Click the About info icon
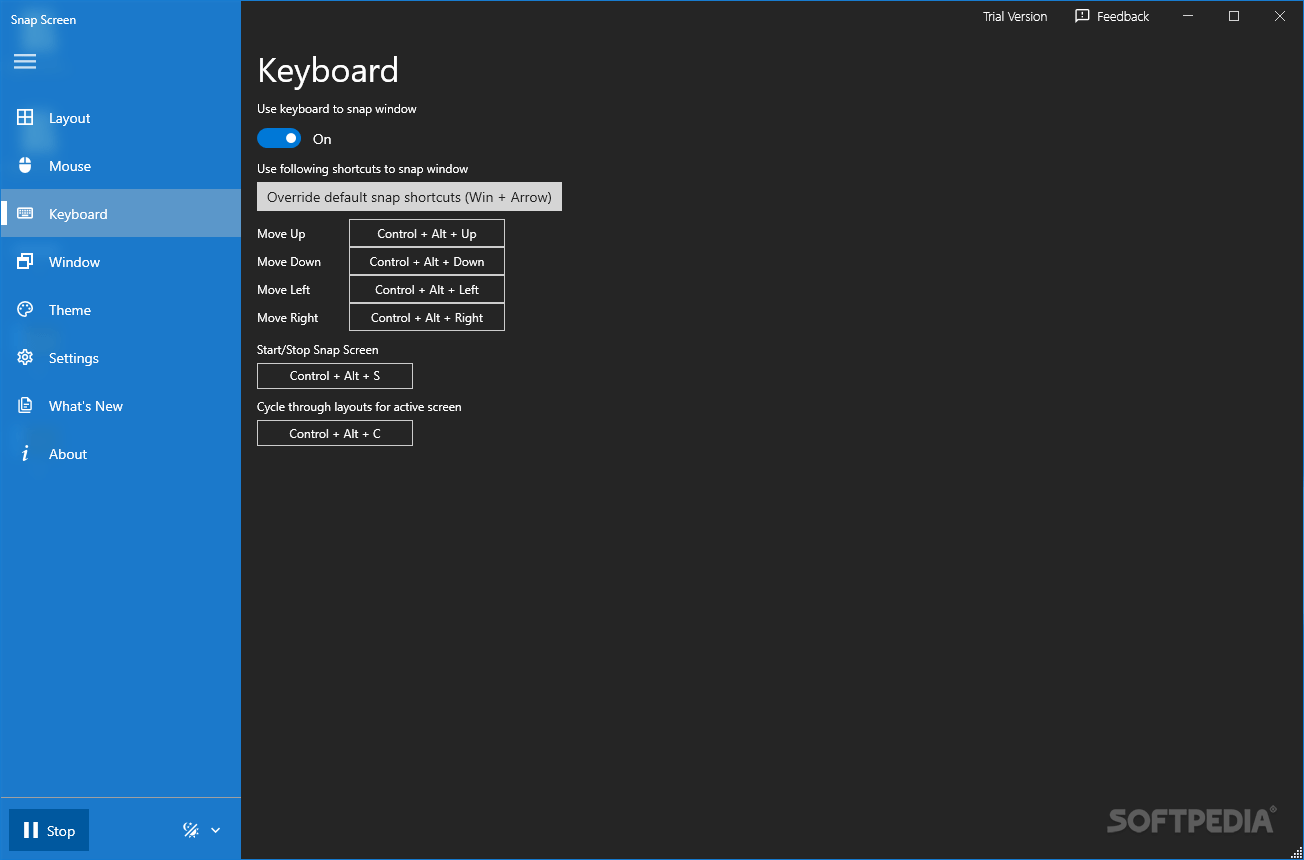This screenshot has width=1304, height=860. [x=25, y=454]
